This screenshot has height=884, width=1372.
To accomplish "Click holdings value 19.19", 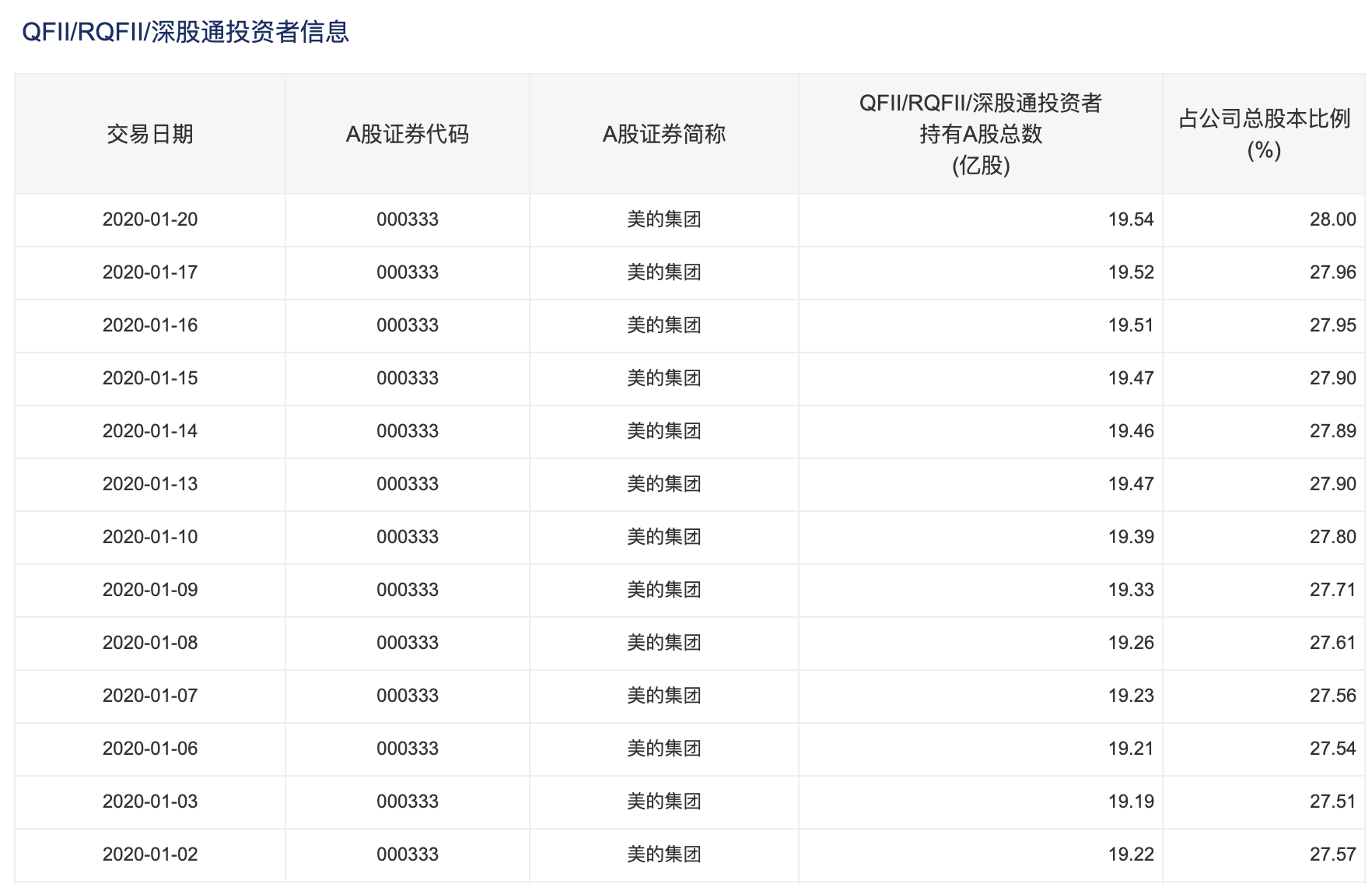I will tap(1131, 802).
